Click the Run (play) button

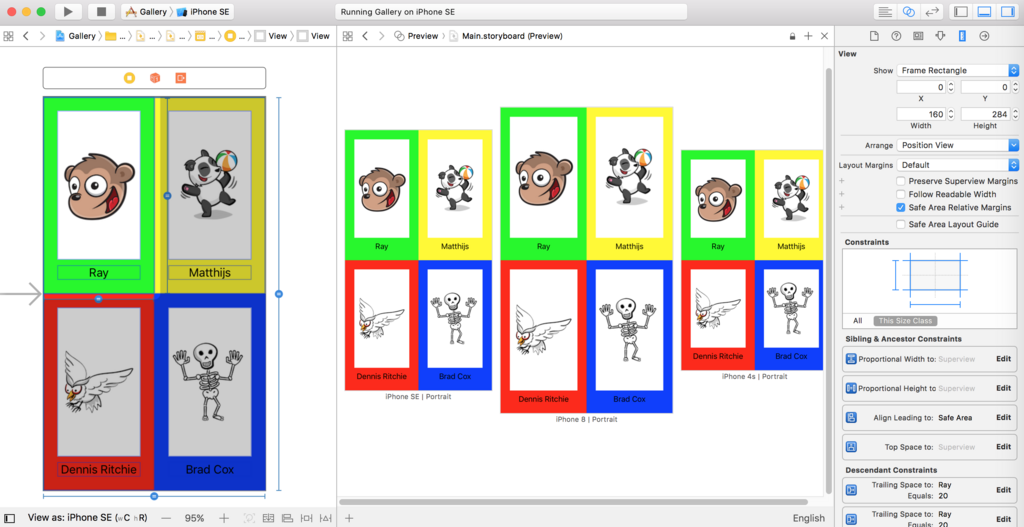pos(68,12)
